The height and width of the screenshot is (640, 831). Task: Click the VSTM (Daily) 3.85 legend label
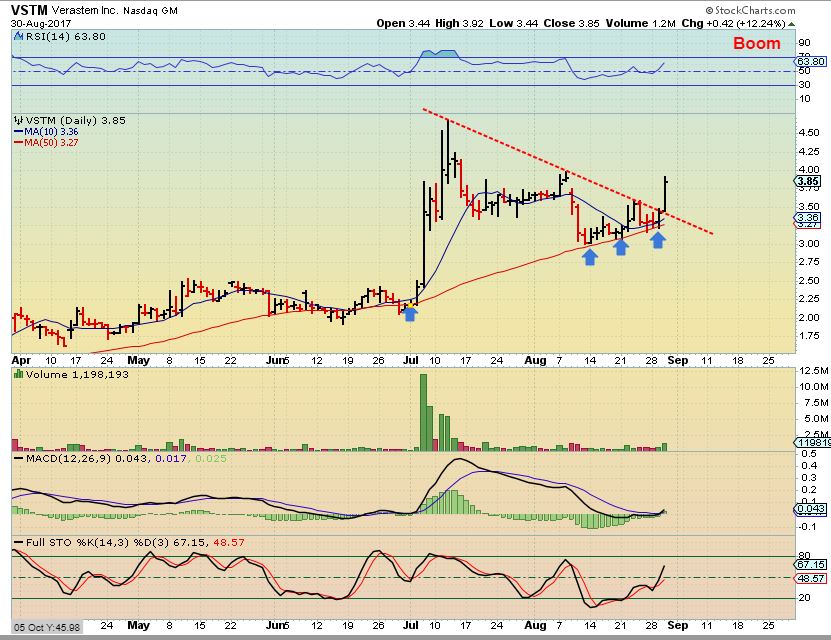point(76,120)
